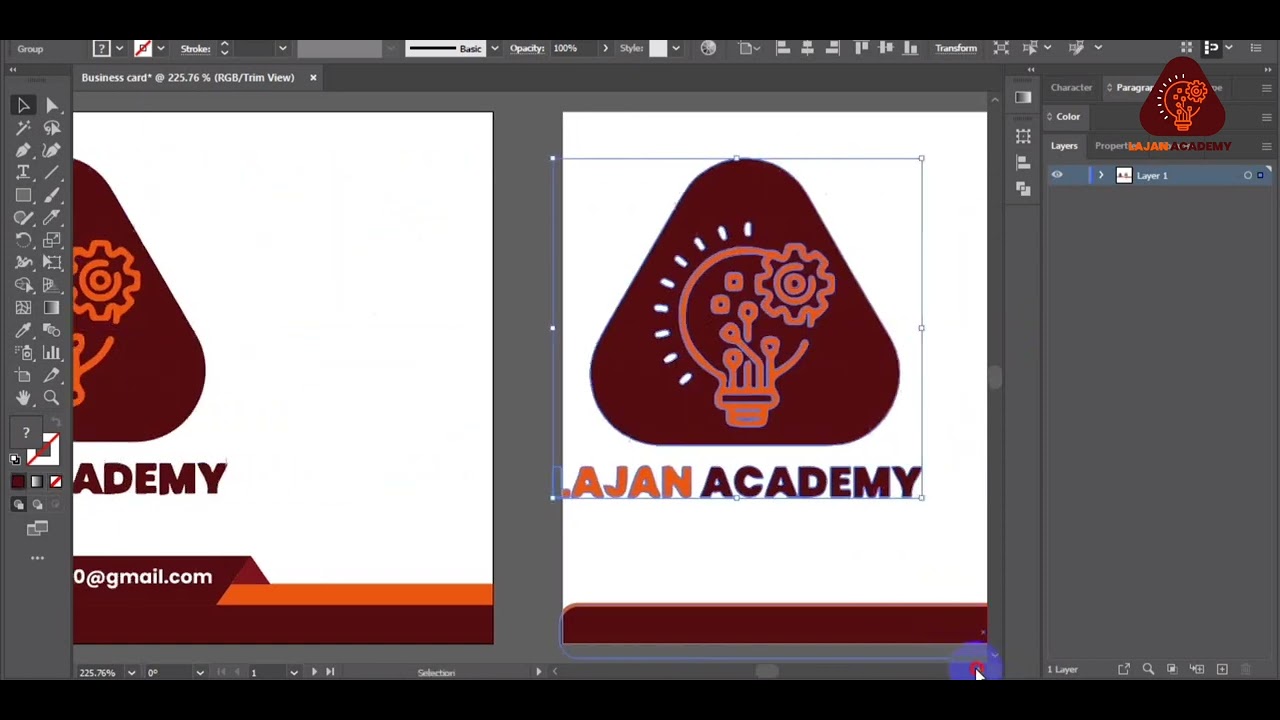Open the graphic Style dropdown

click(676, 48)
